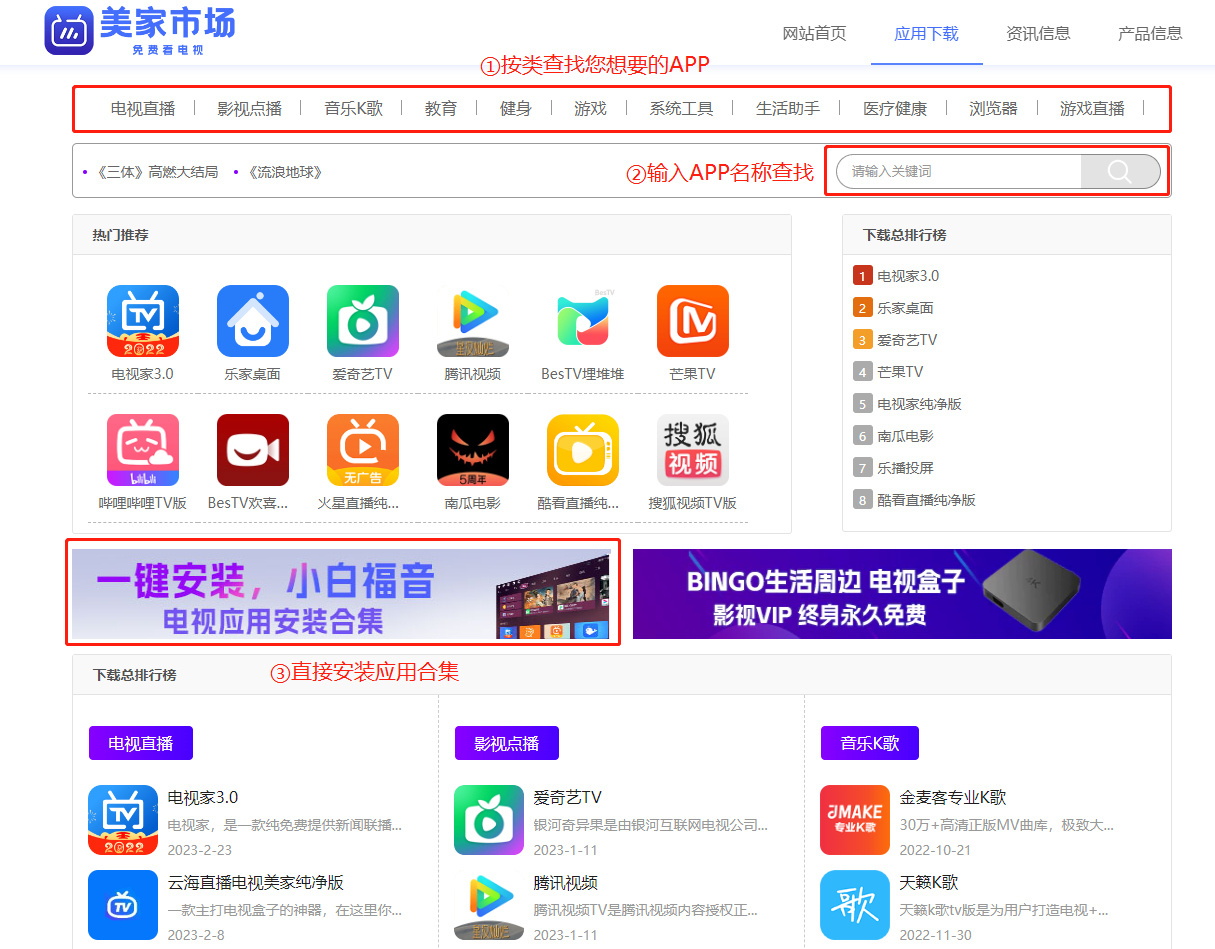
Task: Click 天籁K歌 app icon
Action: (x=855, y=905)
